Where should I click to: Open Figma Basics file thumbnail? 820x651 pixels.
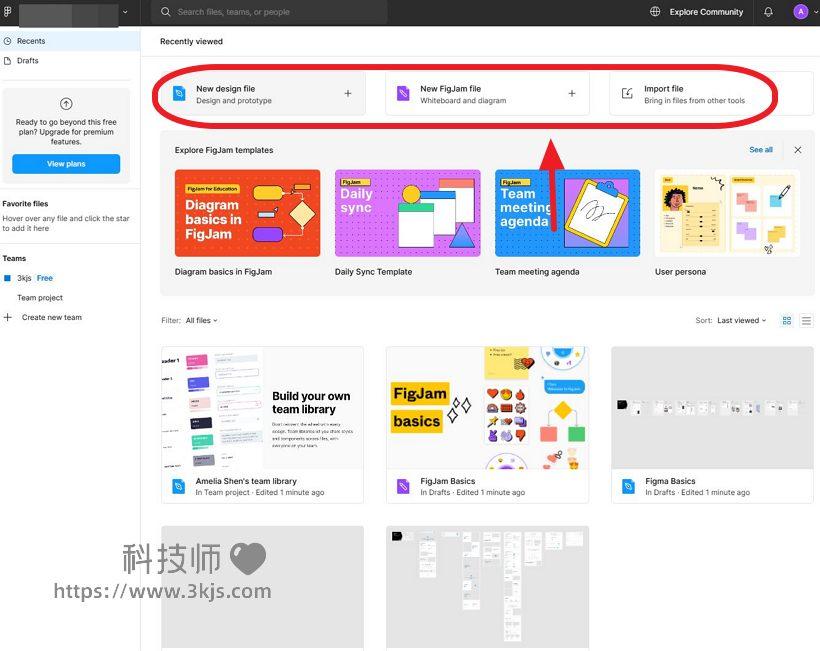click(x=712, y=408)
